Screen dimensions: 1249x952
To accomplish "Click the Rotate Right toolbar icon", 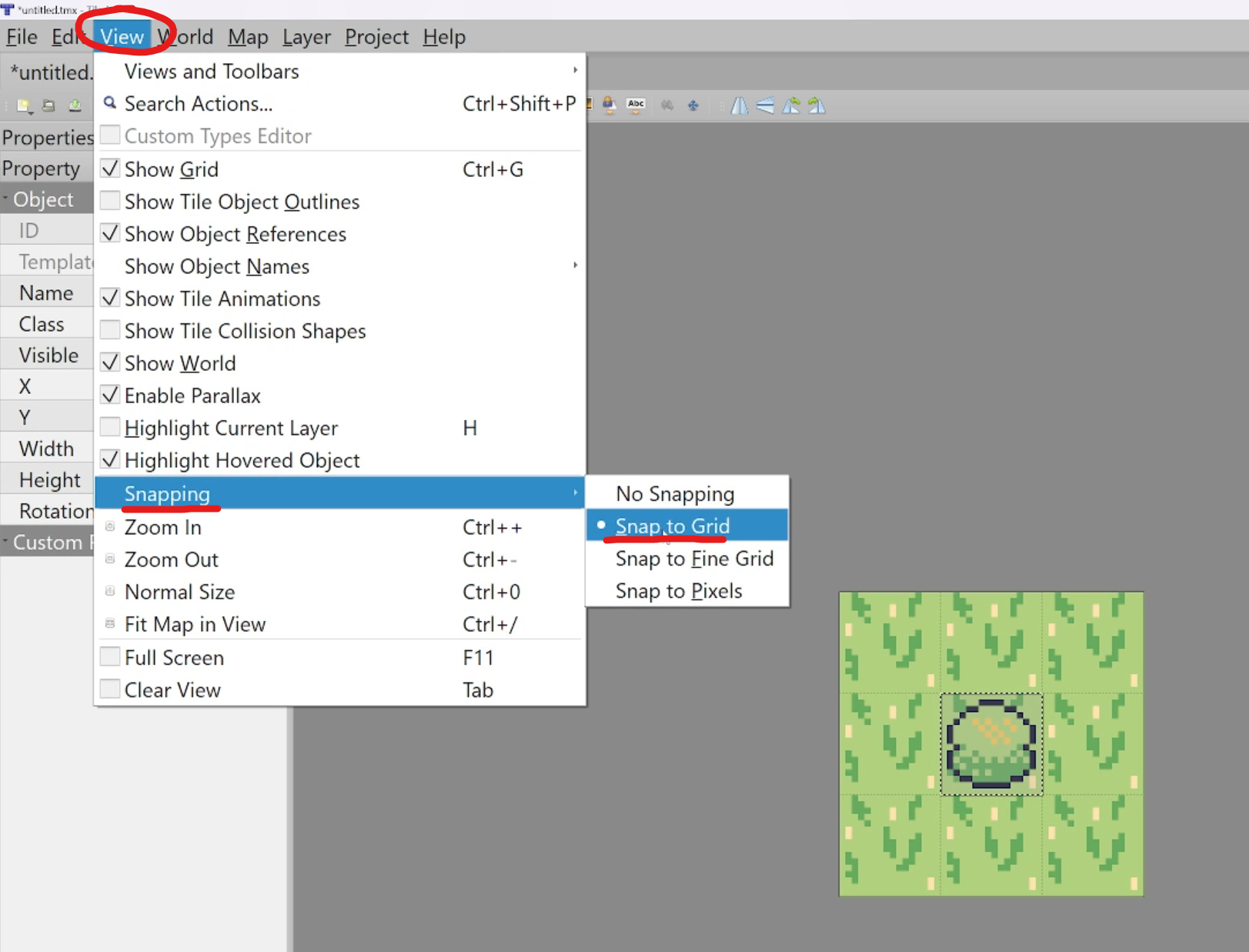I will [x=817, y=106].
